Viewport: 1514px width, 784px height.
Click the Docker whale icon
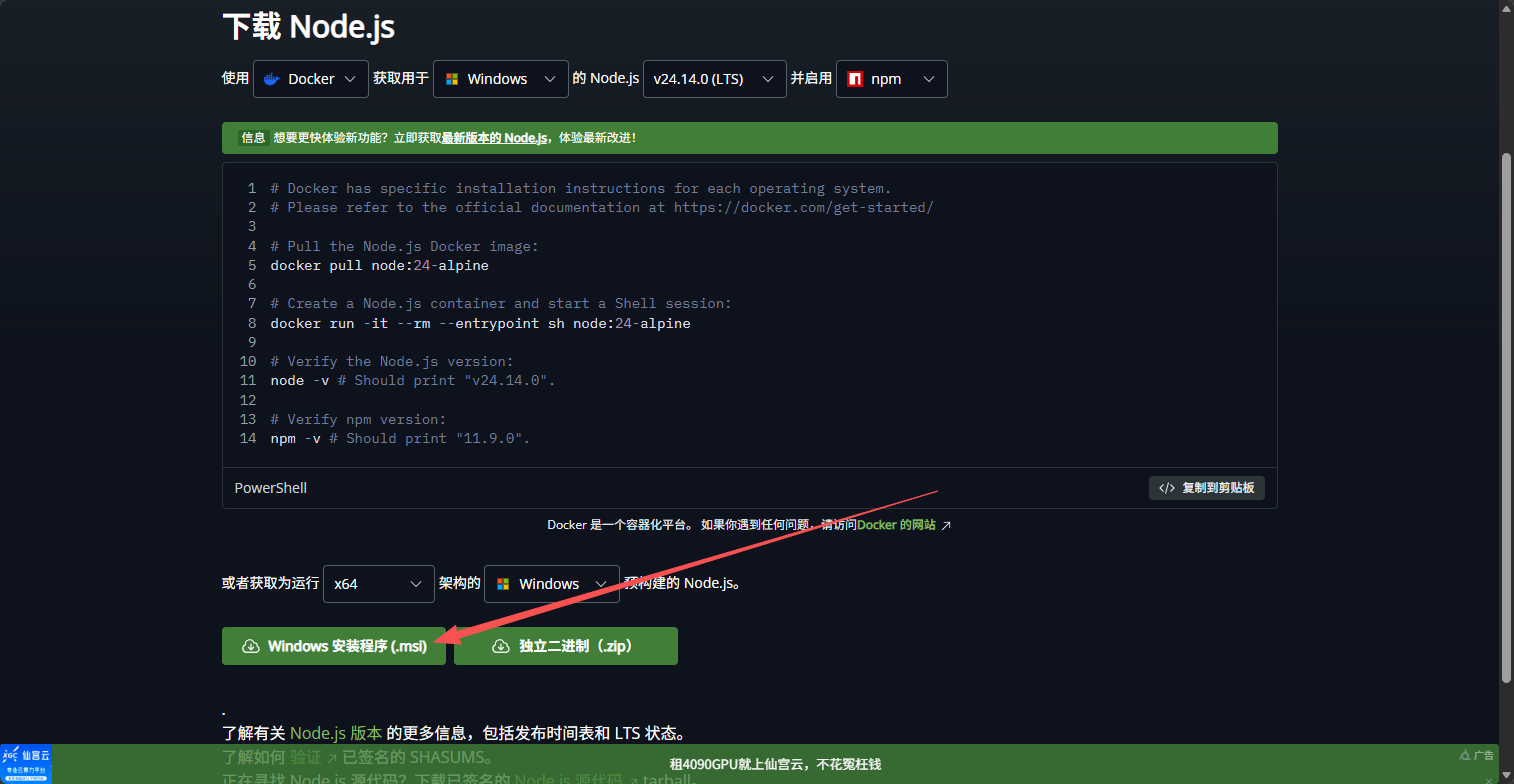[x=272, y=79]
